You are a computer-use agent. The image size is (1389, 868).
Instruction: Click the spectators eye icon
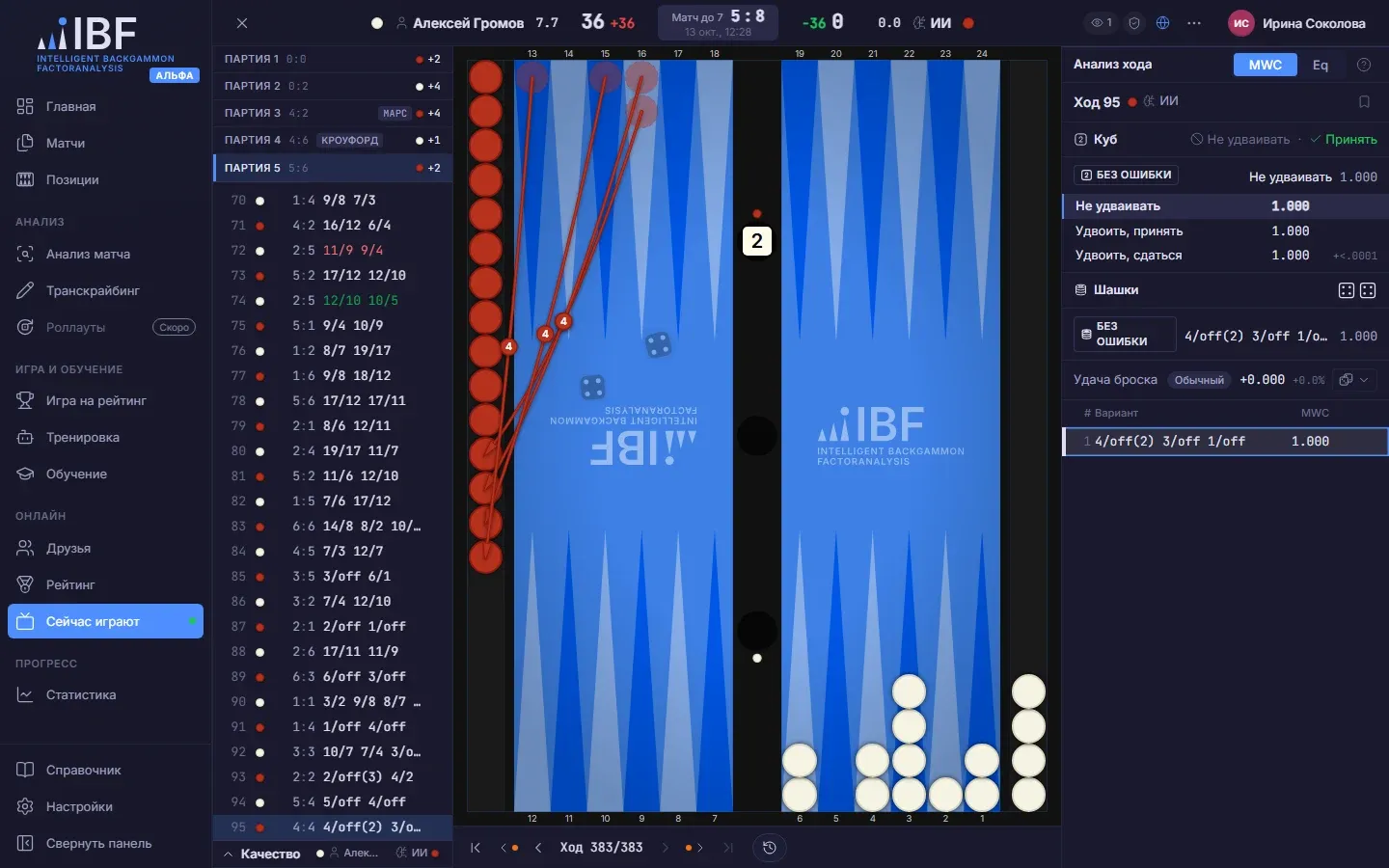(x=1102, y=23)
